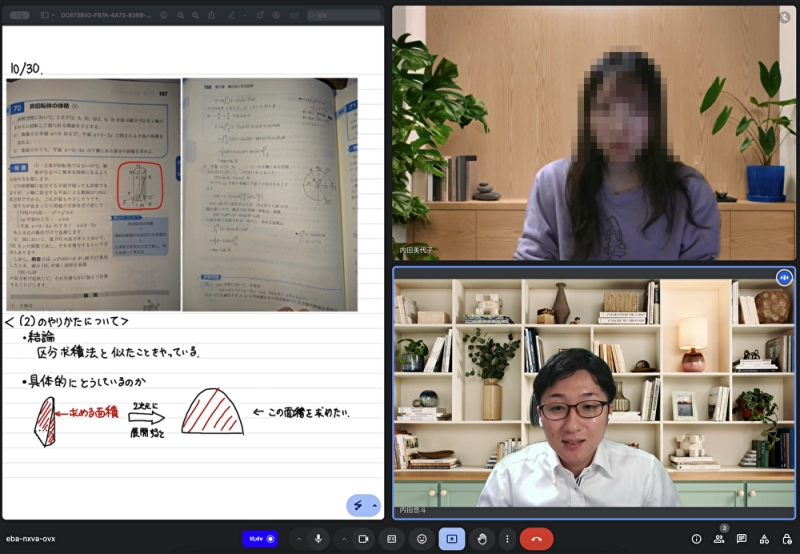Stop presenting via highlighted share-screen button

tap(452, 539)
